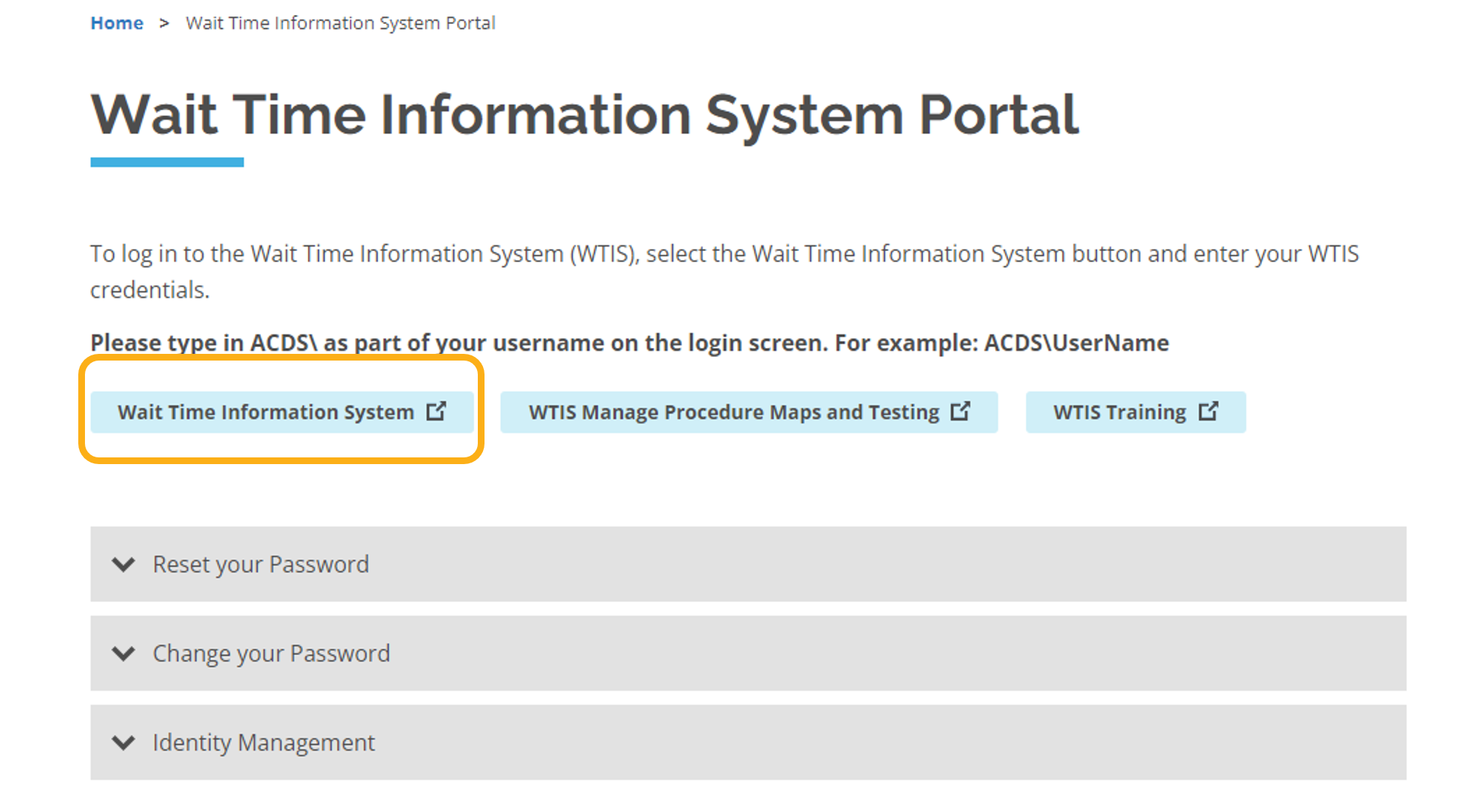Click the breadcrumb's current page text
This screenshot has width=1461, height=812.
pos(340,23)
